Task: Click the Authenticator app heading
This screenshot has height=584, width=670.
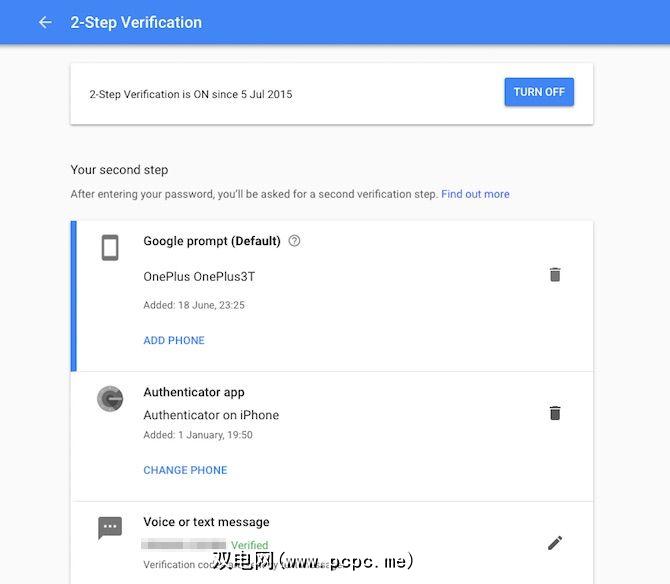Action: (x=194, y=392)
